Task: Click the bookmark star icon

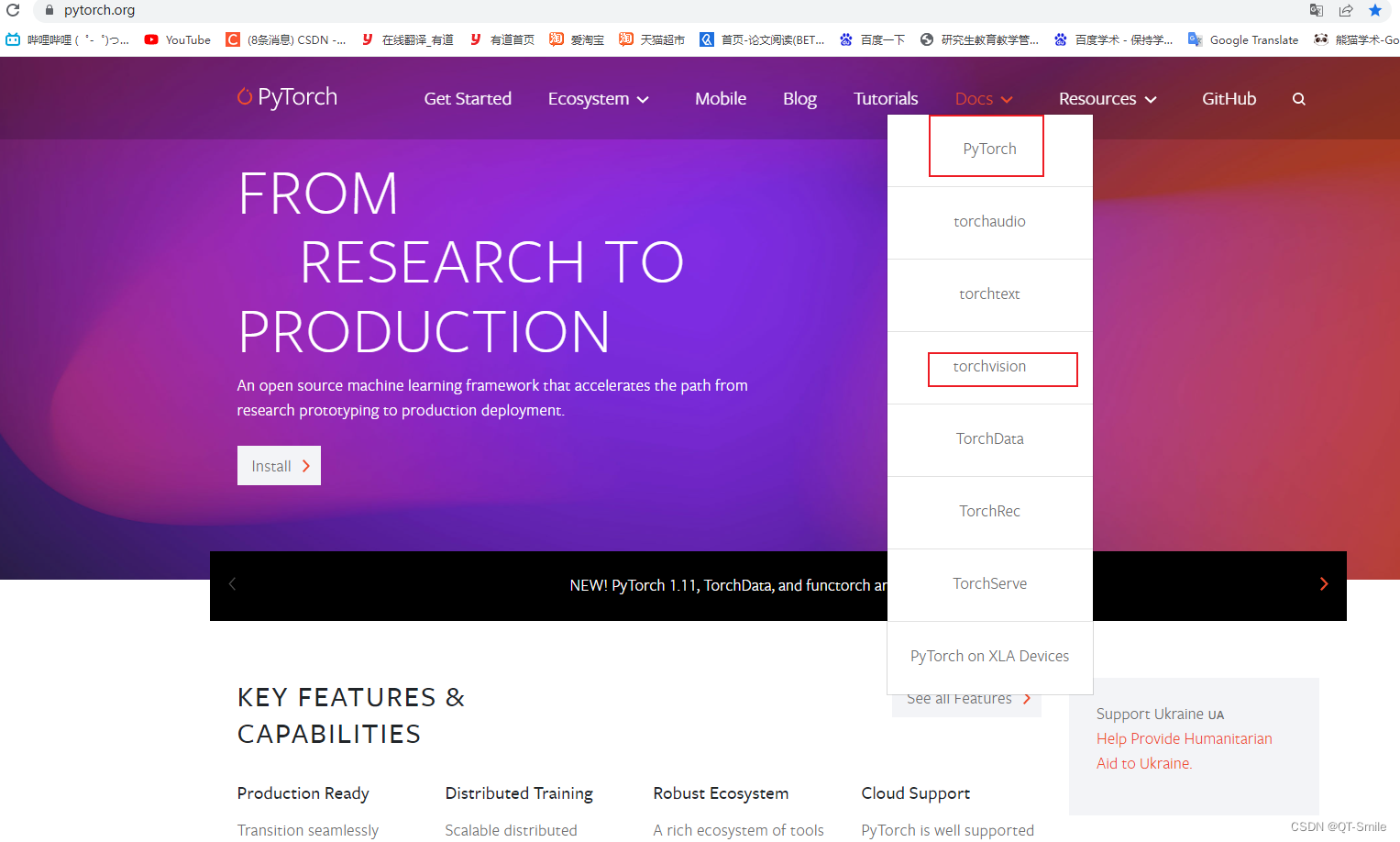Action: click(1374, 10)
